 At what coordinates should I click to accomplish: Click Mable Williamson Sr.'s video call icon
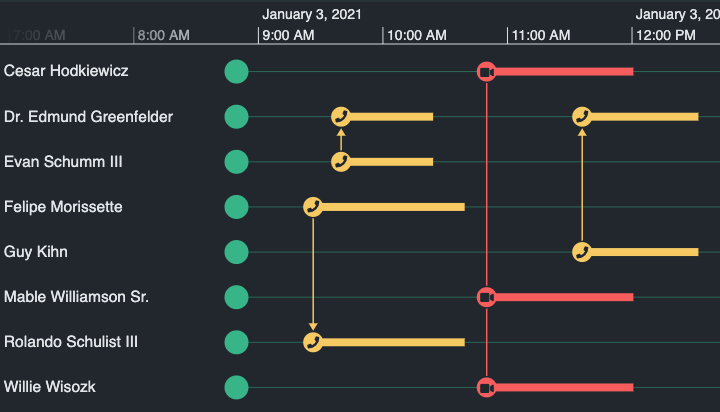pyautogui.click(x=486, y=297)
